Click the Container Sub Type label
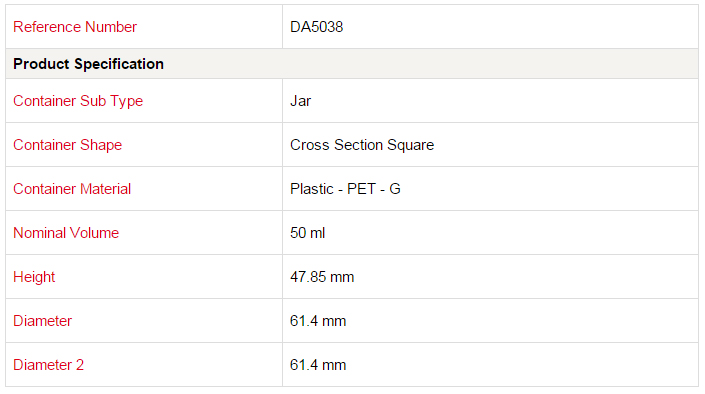Screen dimensions: 705x394 coord(78,101)
